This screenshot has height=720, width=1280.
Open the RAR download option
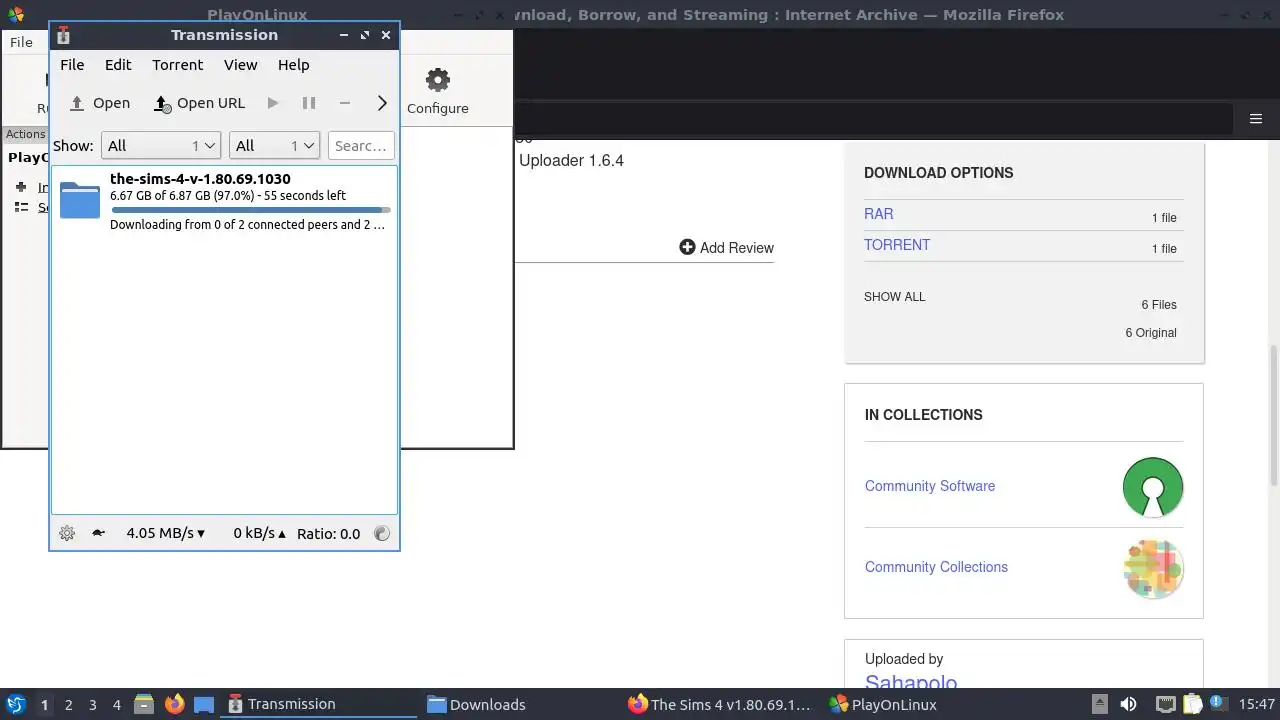(879, 214)
